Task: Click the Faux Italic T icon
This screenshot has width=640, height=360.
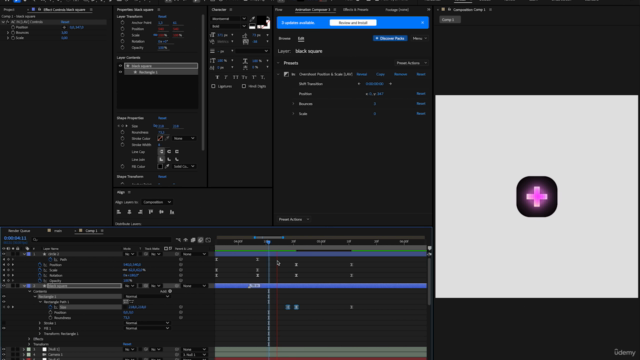Action: [x=226, y=77]
